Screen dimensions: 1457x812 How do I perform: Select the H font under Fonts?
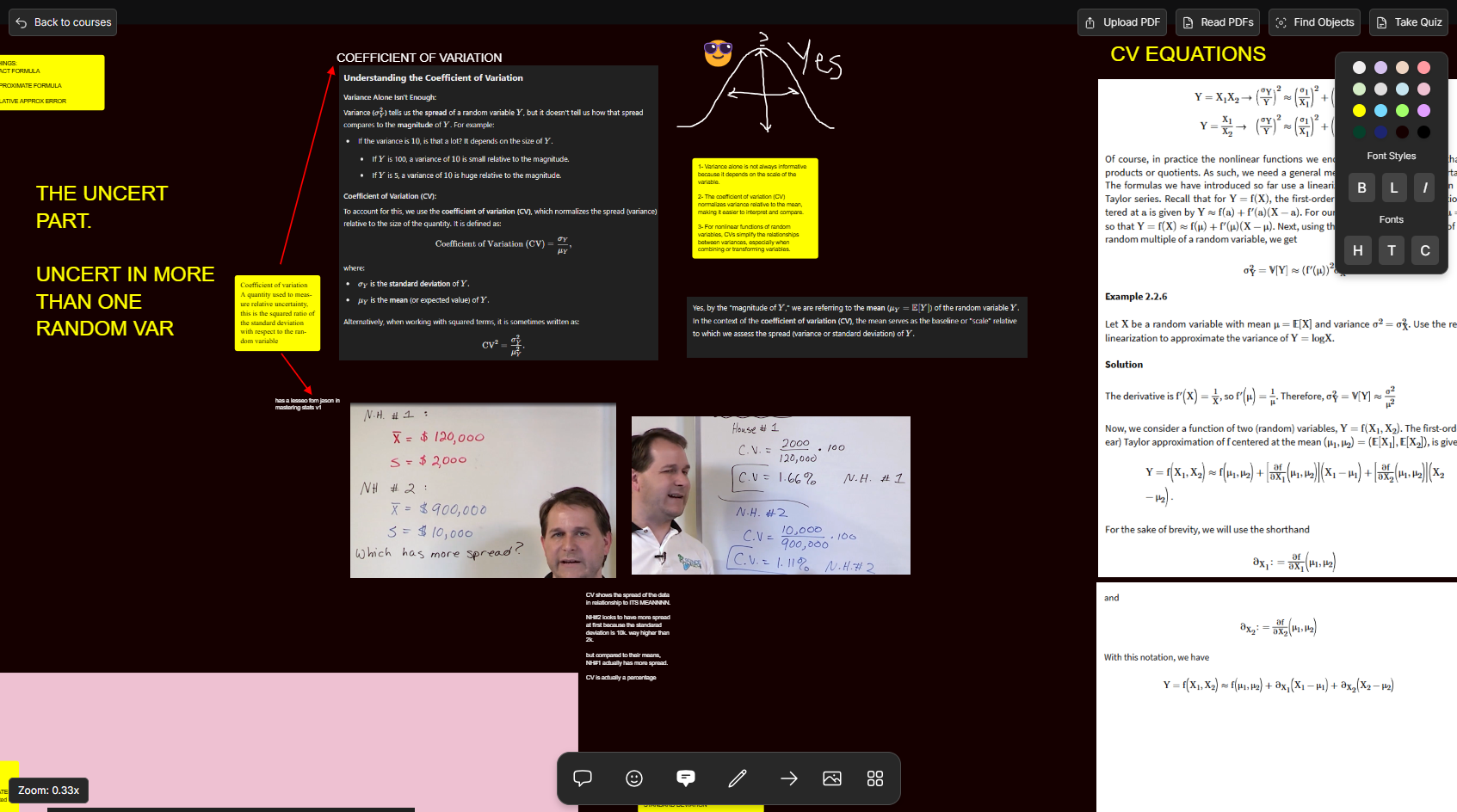click(x=1358, y=250)
